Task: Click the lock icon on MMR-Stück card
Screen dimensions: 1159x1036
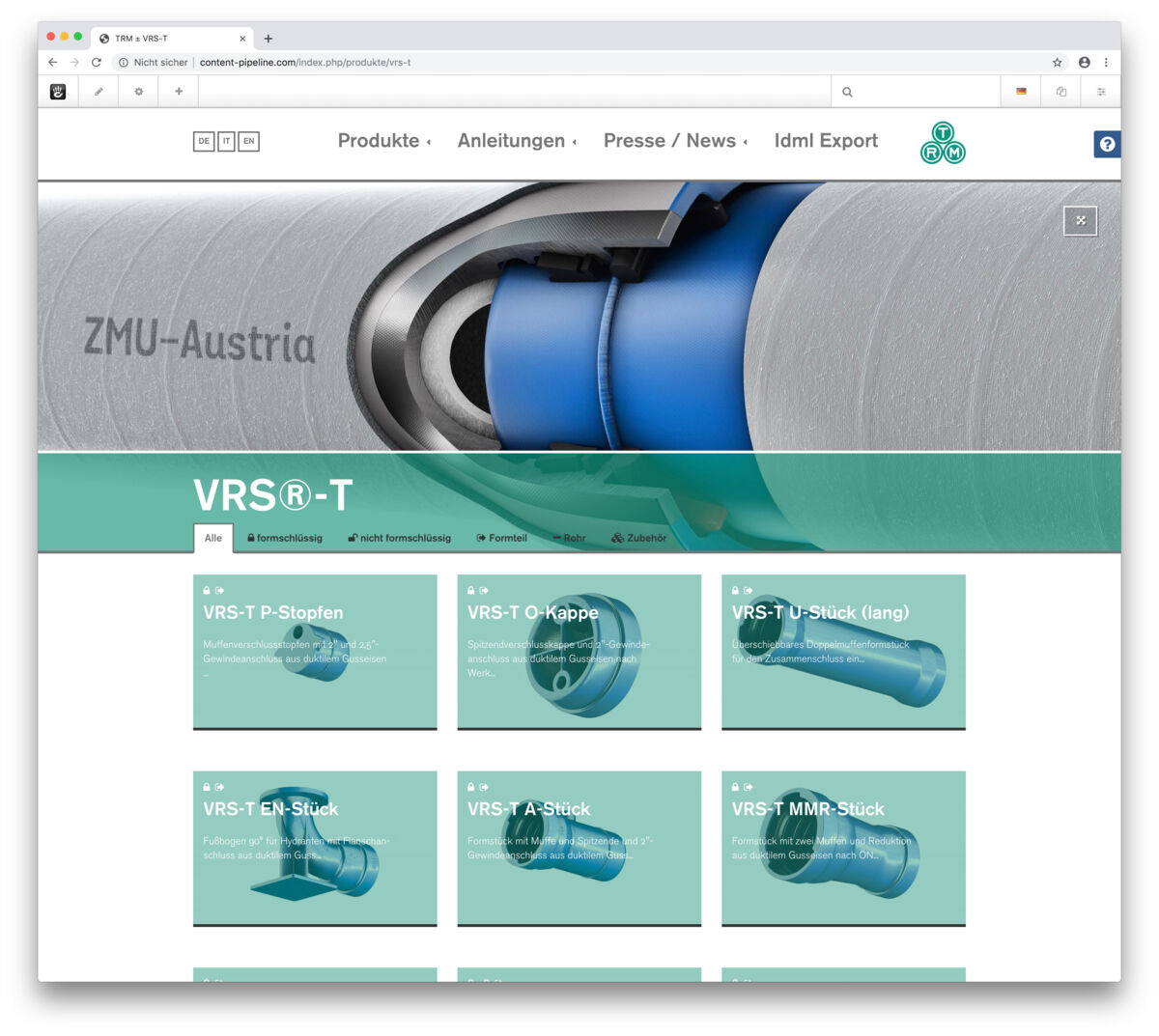Action: [735, 787]
